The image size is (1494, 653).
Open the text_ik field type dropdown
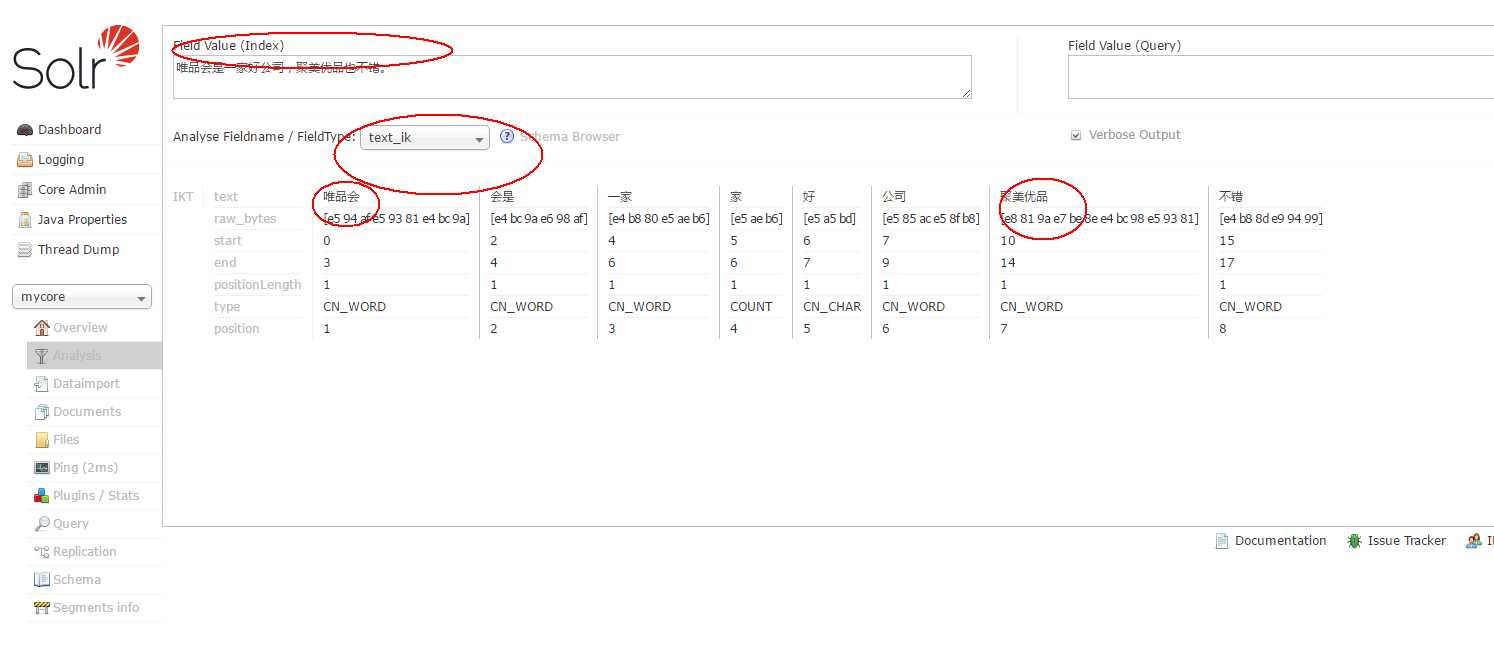tap(425, 138)
